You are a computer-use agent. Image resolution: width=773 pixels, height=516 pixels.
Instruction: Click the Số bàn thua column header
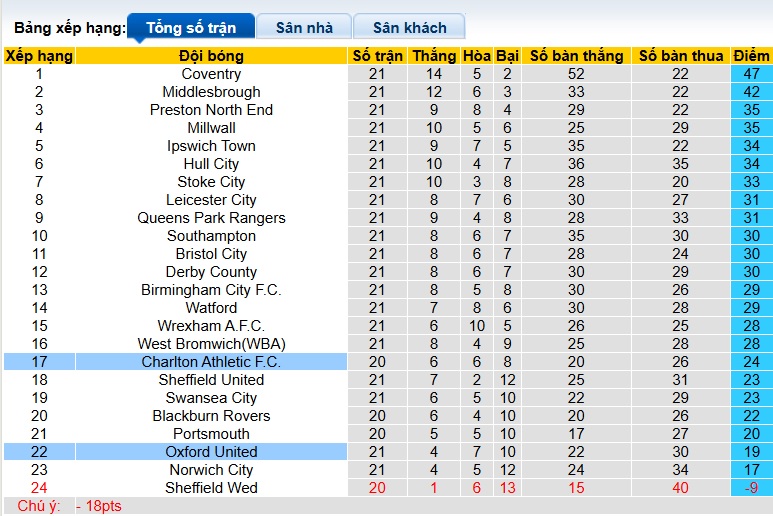681,56
